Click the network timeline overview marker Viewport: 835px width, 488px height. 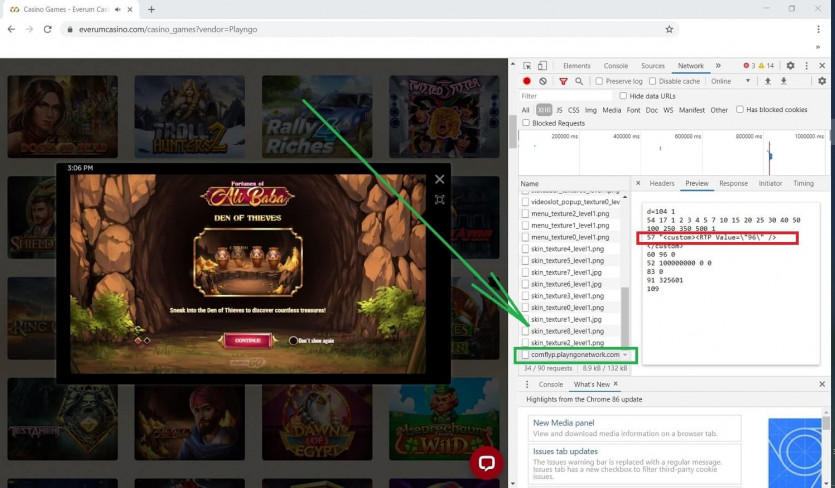coord(770,156)
